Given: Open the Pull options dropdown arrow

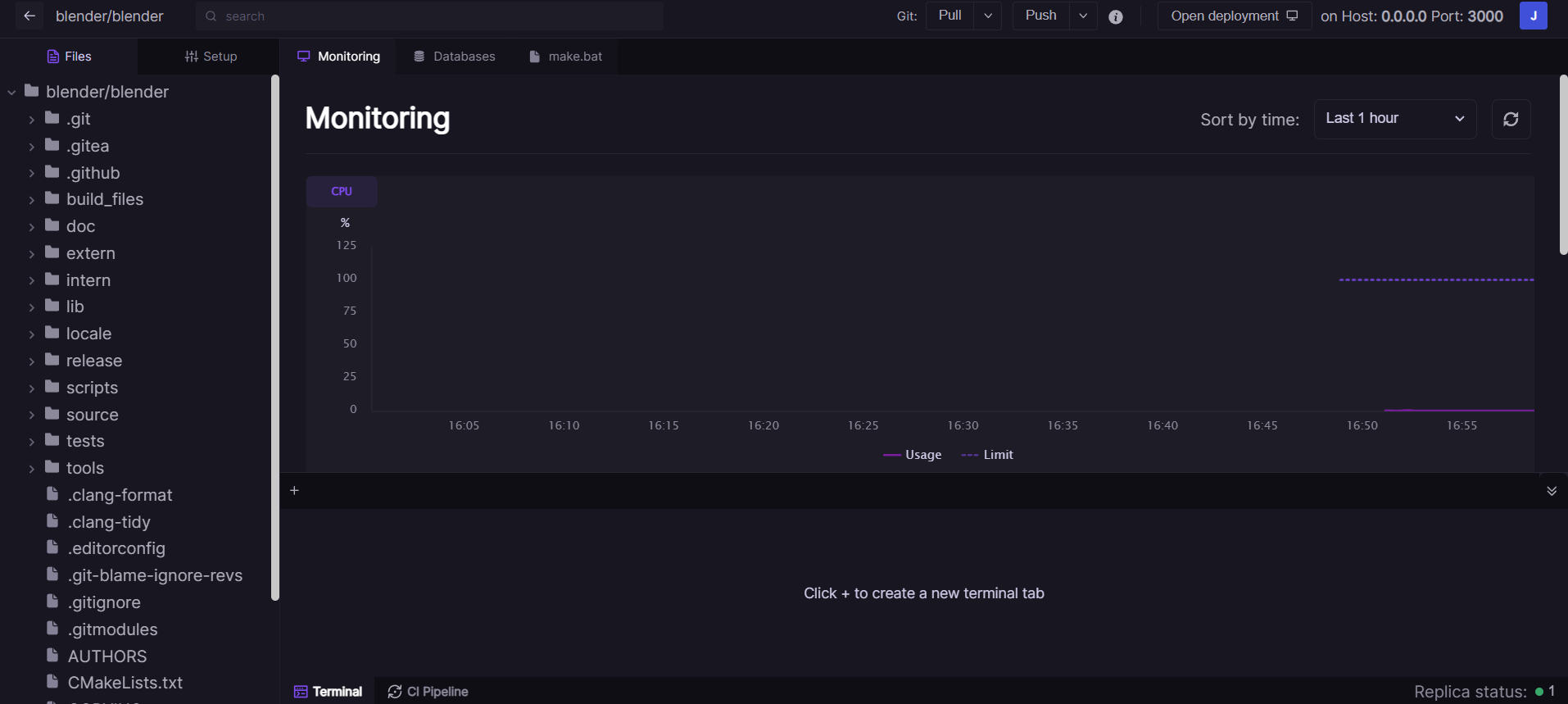Looking at the screenshot, I should tap(988, 16).
